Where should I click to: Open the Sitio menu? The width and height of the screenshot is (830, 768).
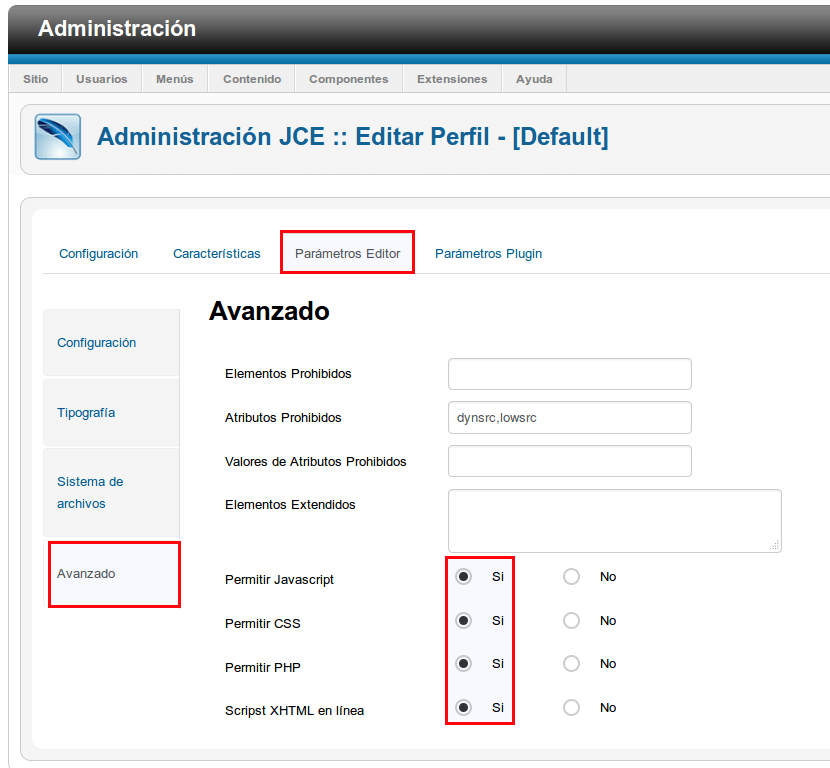click(x=35, y=79)
